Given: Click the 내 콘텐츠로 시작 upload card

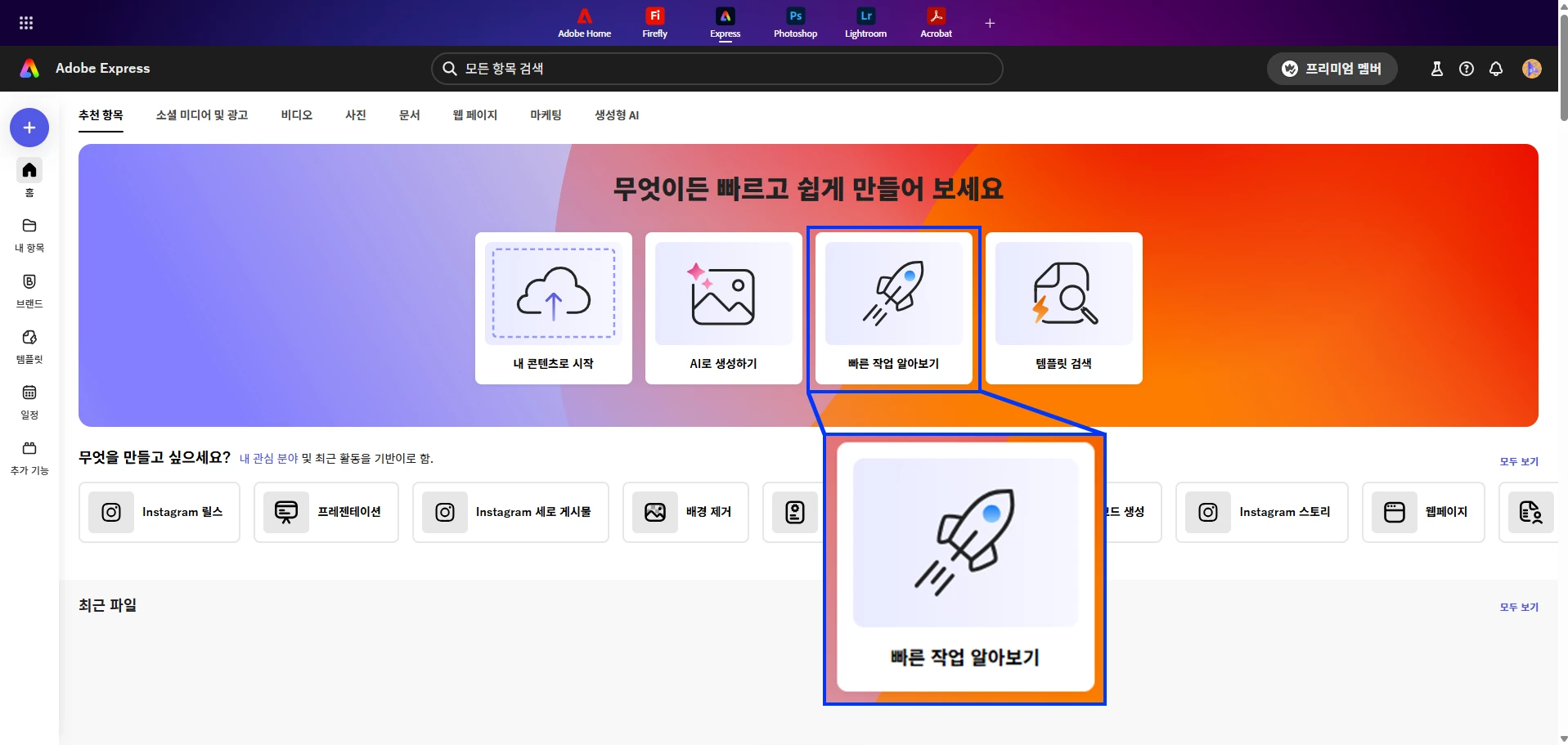Looking at the screenshot, I should click(x=554, y=308).
